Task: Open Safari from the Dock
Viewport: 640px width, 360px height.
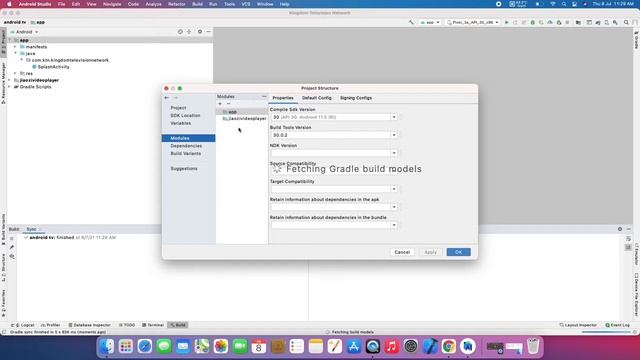Action: click(144, 347)
